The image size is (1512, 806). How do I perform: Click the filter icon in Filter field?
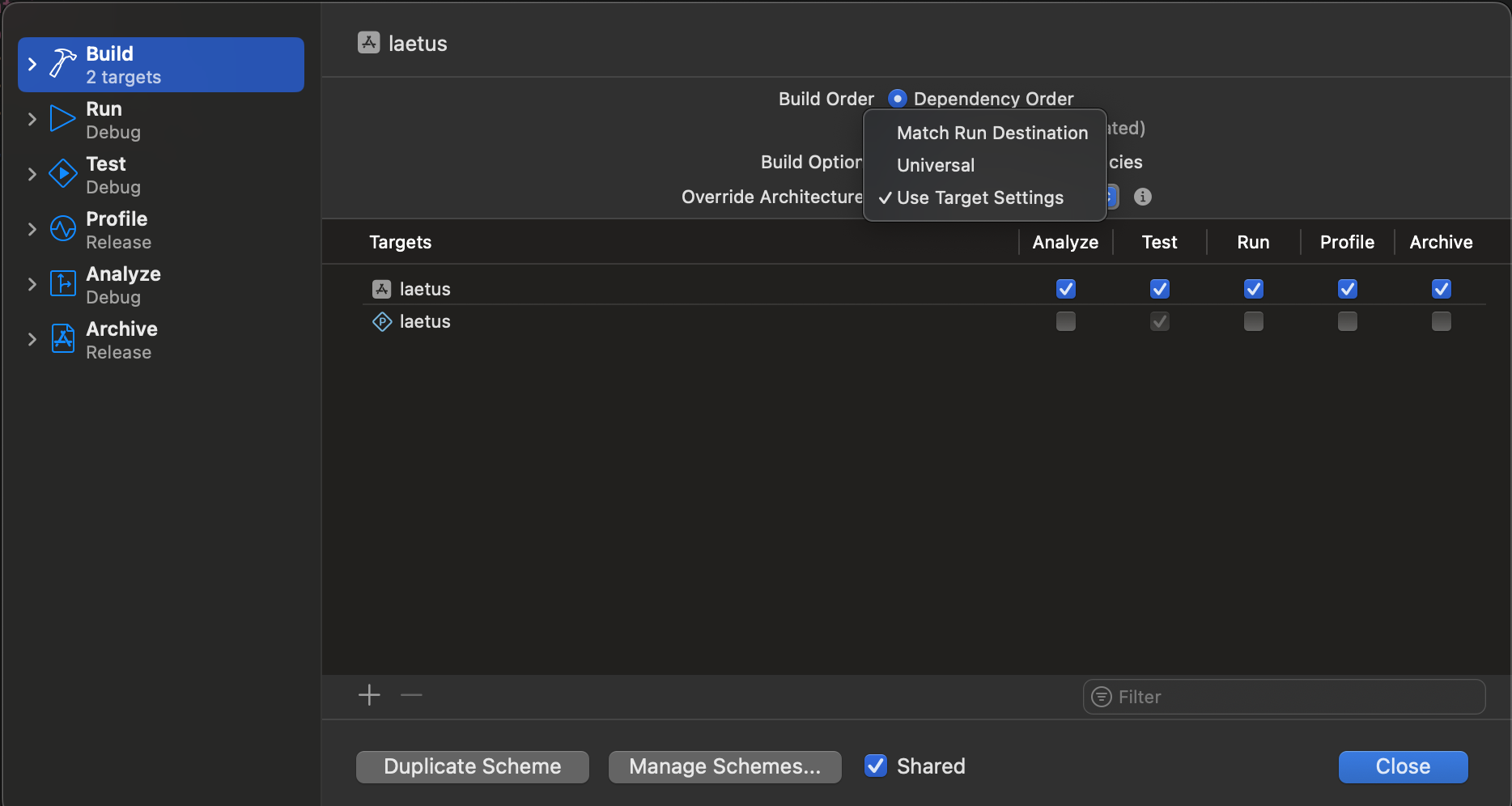pyautogui.click(x=1102, y=697)
